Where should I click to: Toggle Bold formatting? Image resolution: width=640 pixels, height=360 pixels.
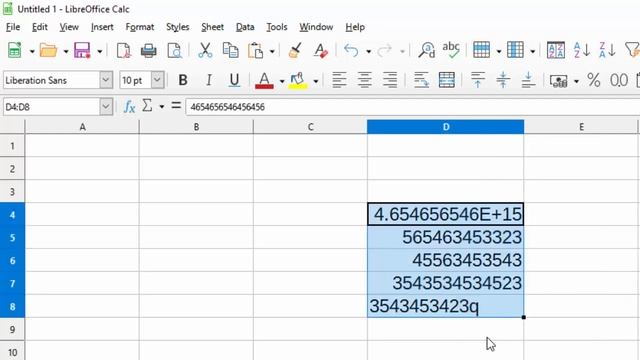tap(183, 80)
